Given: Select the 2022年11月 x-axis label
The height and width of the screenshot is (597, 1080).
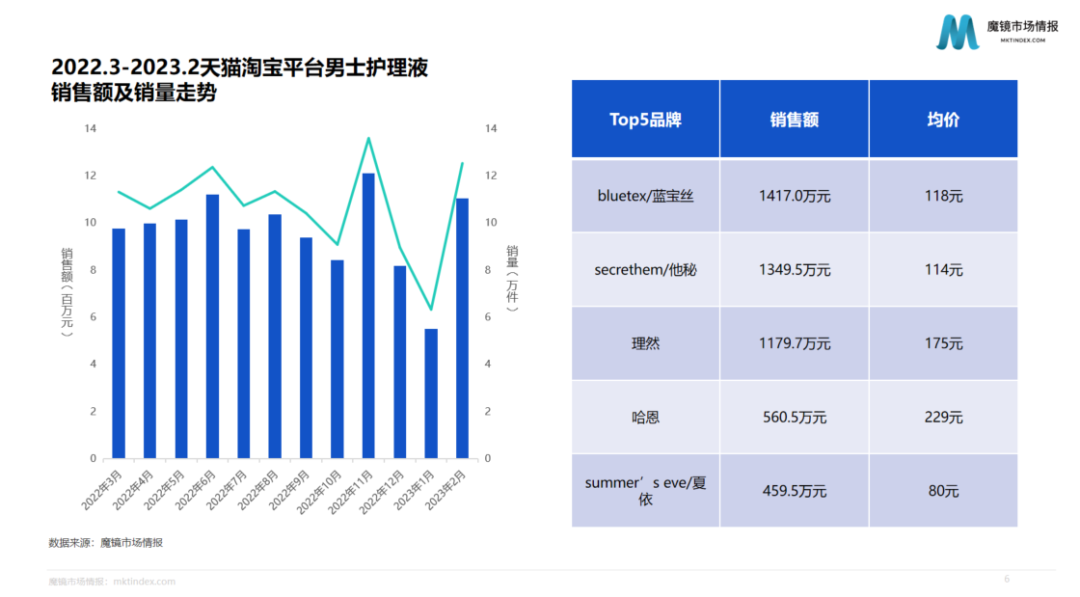Looking at the screenshot, I should tap(351, 492).
